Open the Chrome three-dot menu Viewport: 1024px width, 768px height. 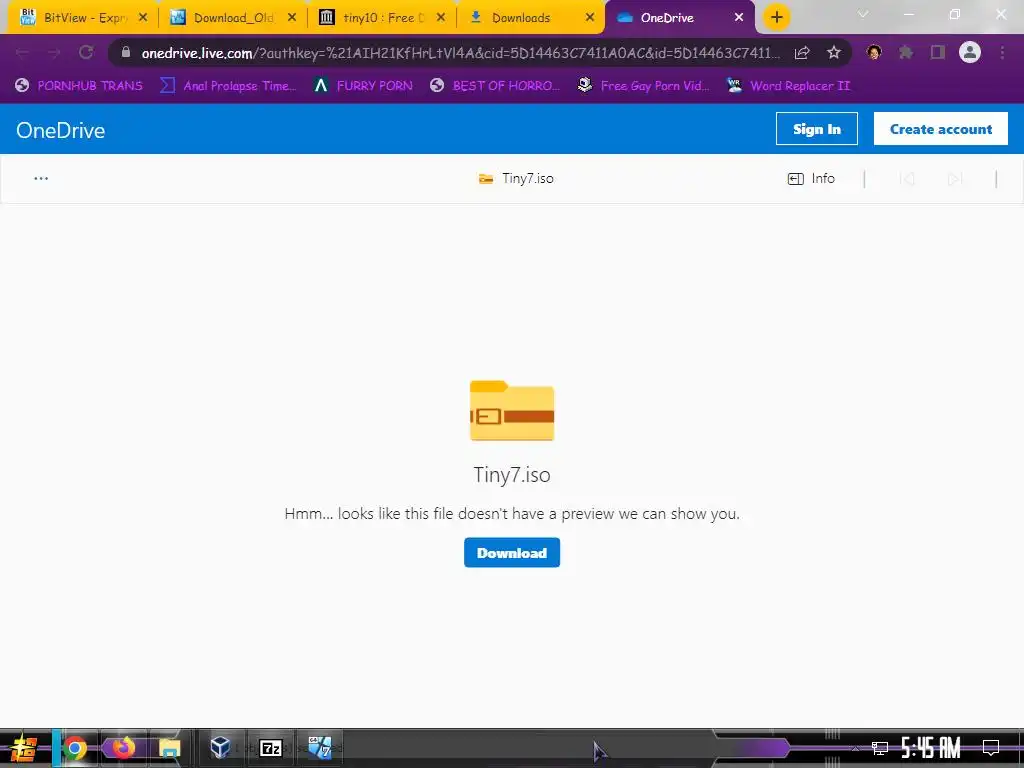(1002, 52)
